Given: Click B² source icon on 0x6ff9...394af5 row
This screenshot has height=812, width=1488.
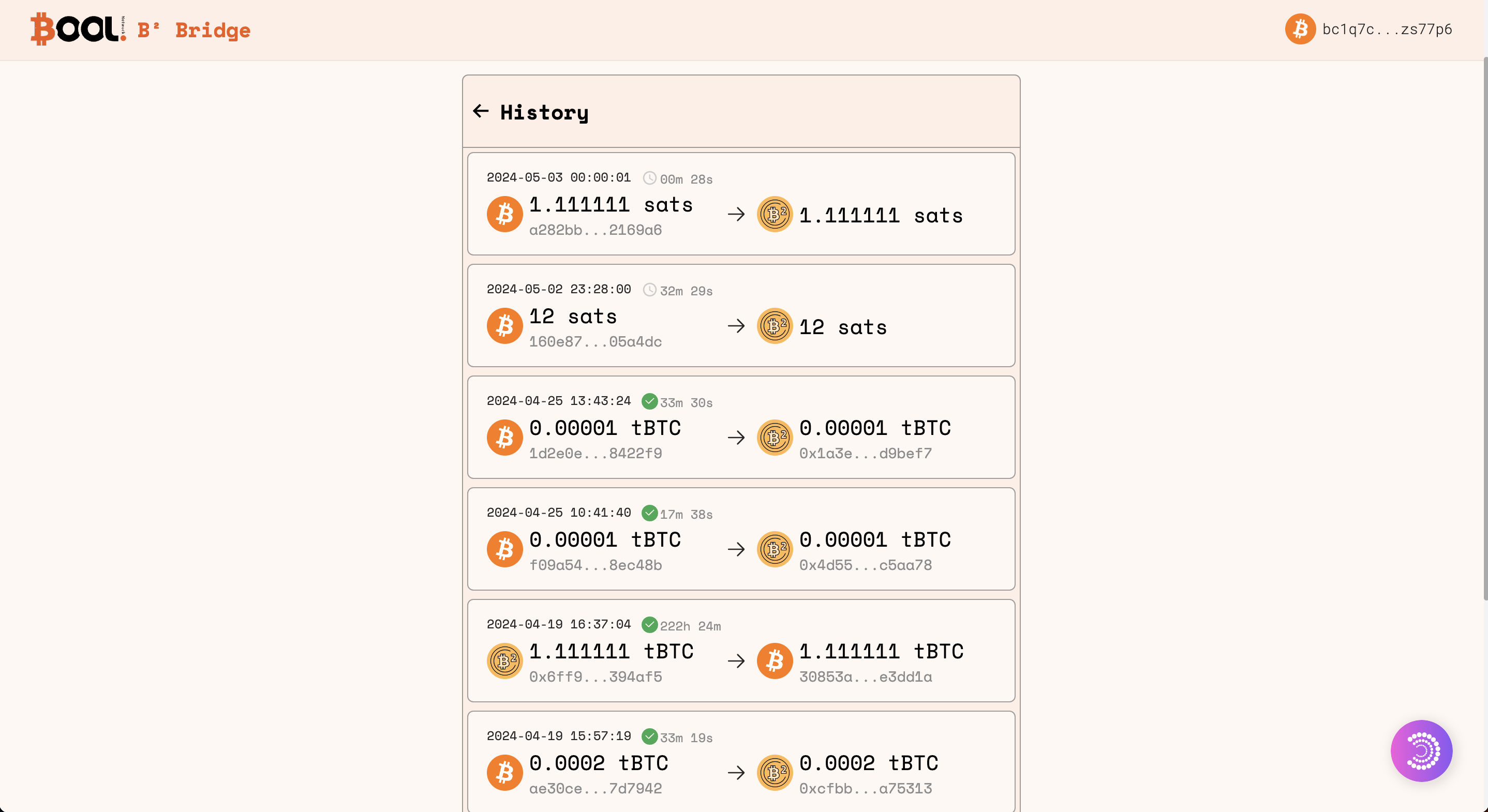Looking at the screenshot, I should click(504, 660).
